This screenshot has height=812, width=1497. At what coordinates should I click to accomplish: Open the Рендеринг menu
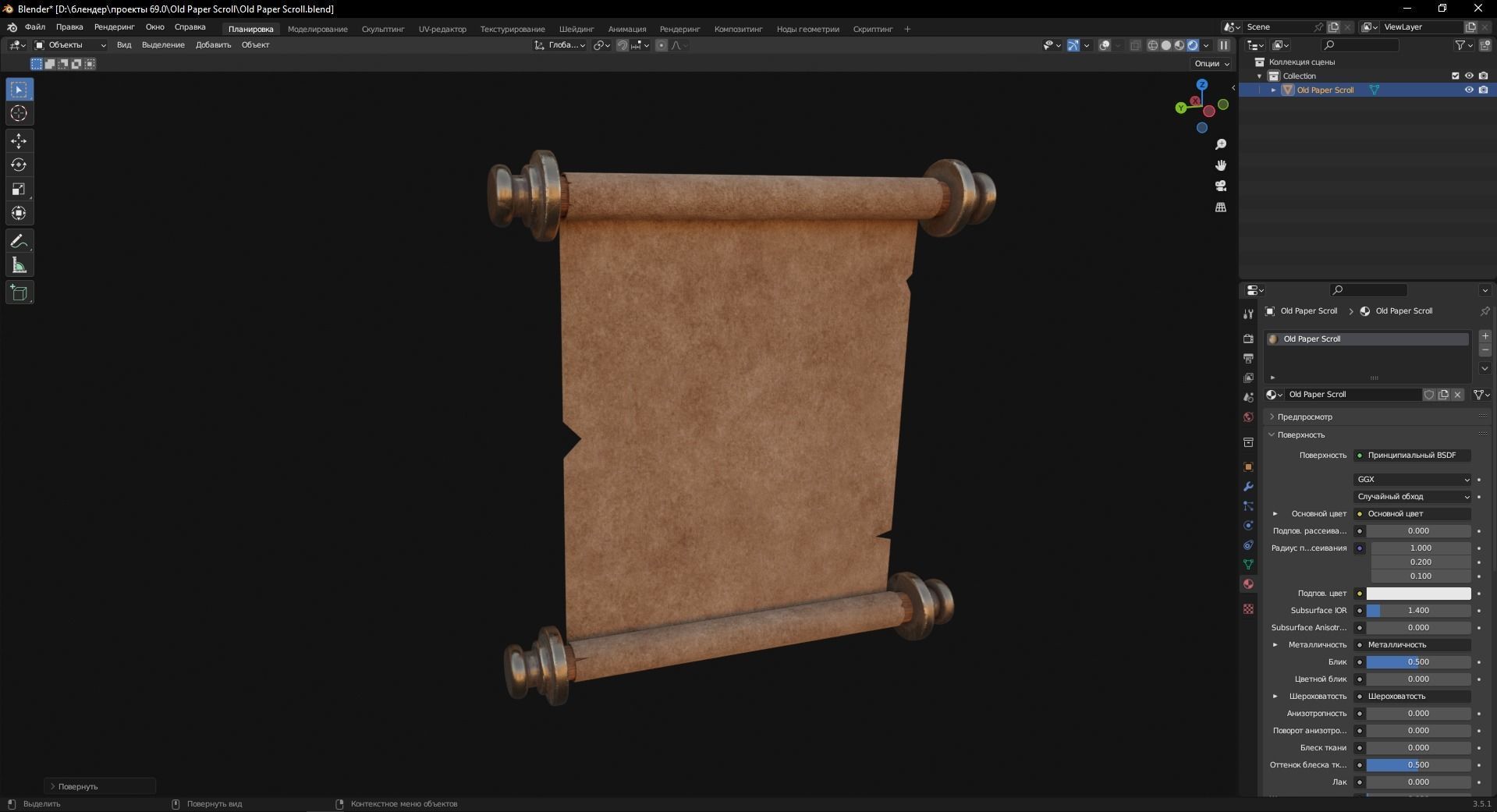113,27
